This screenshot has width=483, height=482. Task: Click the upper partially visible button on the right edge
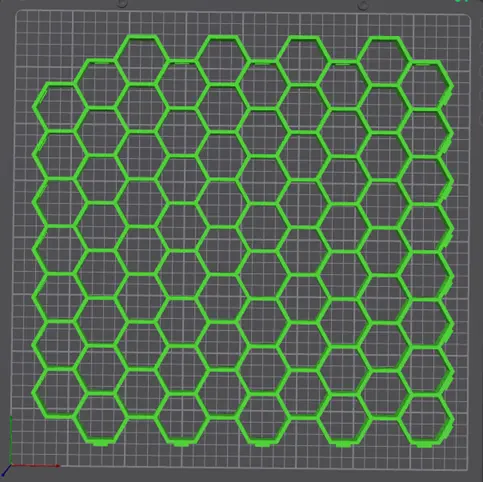481,72
